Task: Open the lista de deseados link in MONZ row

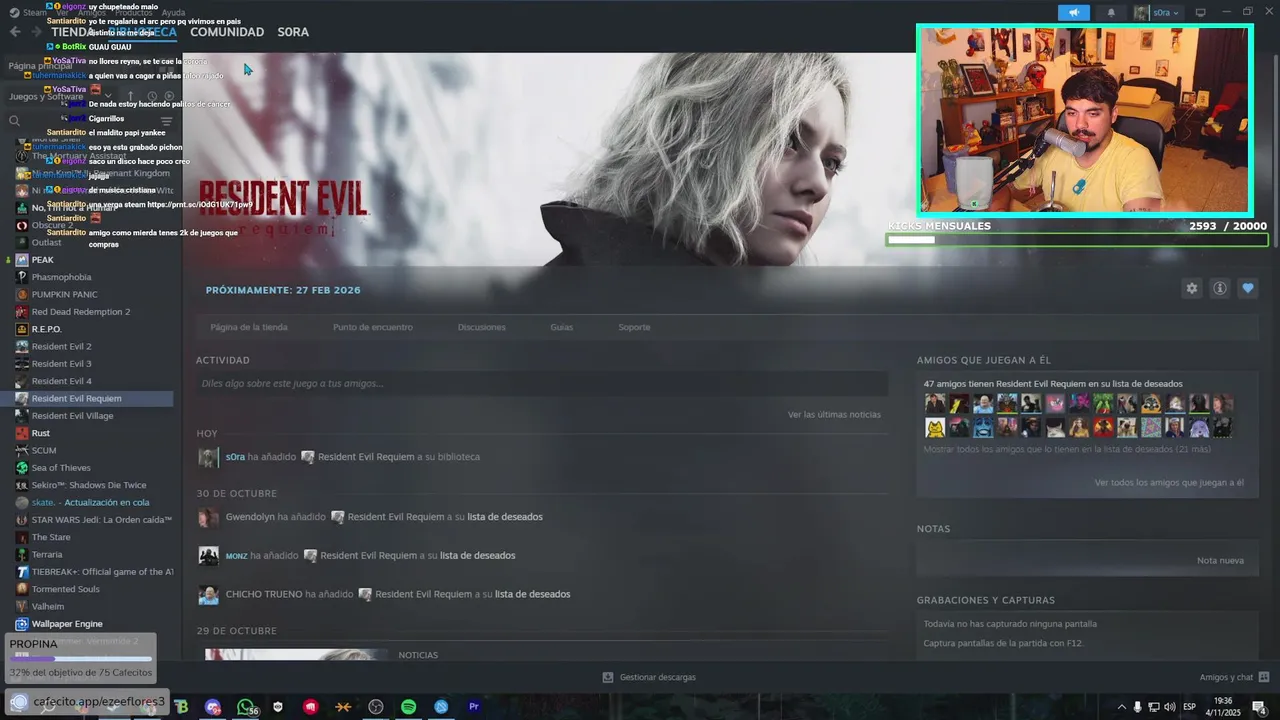Action: coord(477,555)
